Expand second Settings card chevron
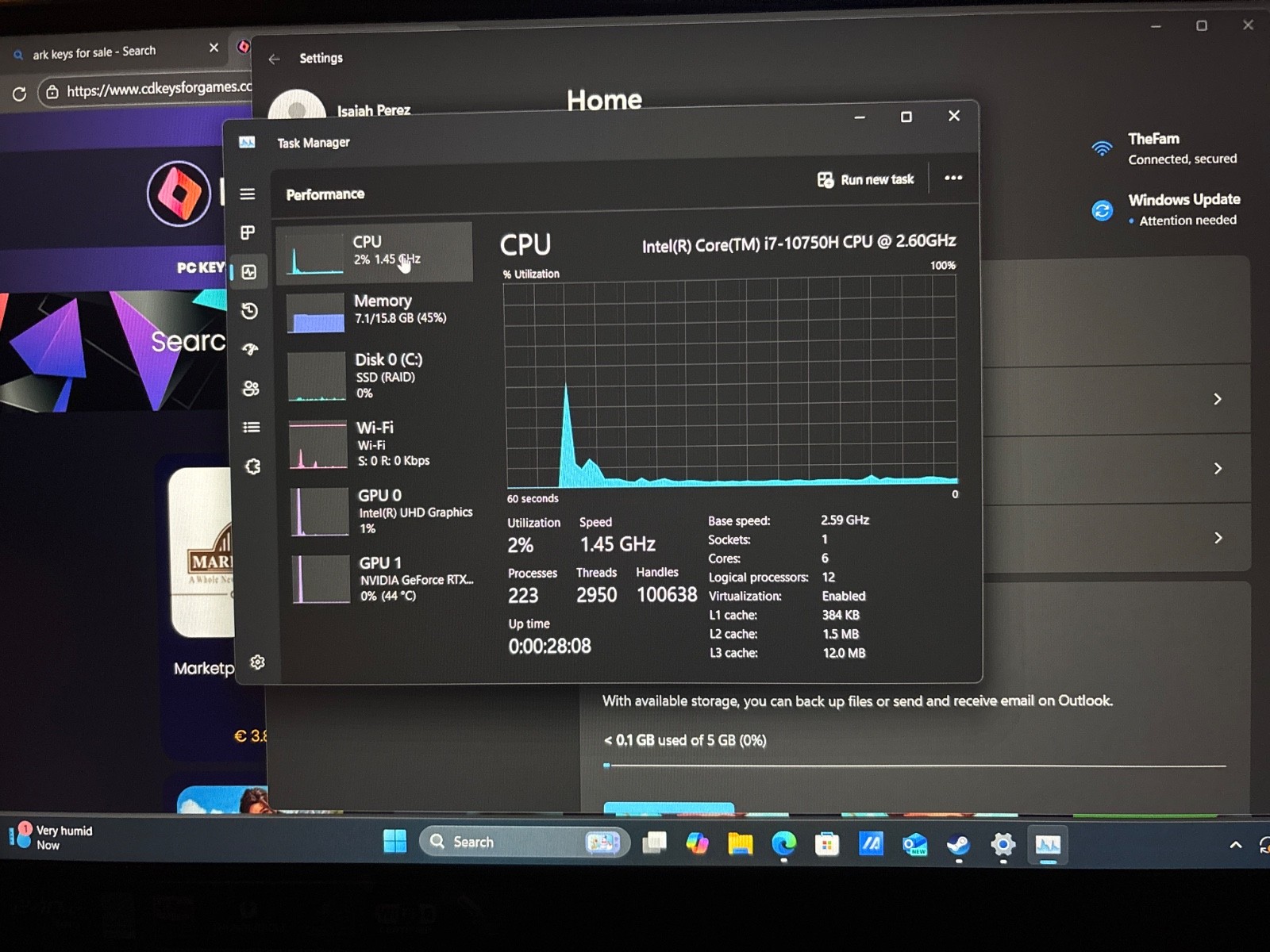Image resolution: width=1270 pixels, height=952 pixels. (1218, 469)
